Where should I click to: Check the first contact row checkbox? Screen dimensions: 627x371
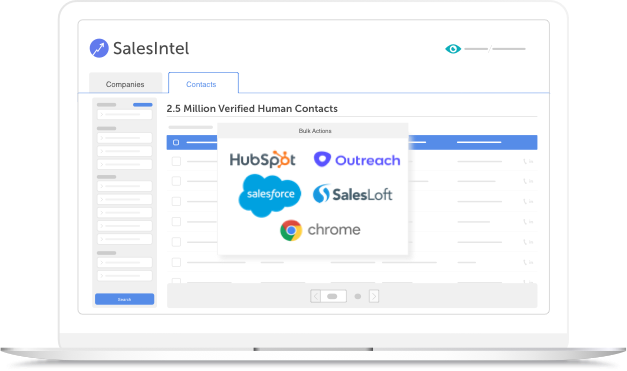(176, 162)
